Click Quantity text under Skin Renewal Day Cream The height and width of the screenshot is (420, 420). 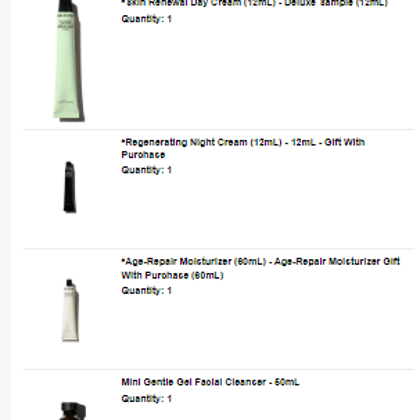(146, 19)
